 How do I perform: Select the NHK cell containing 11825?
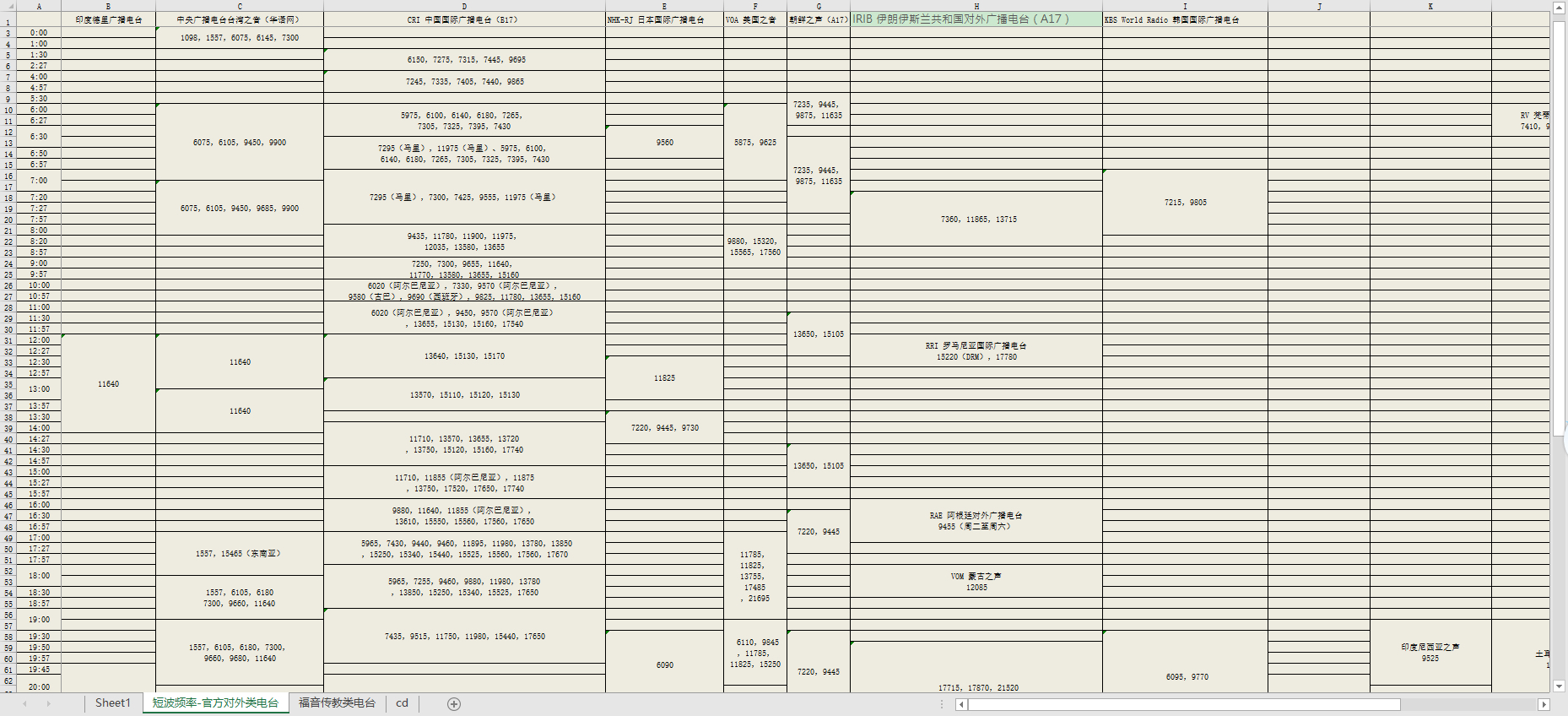click(664, 378)
